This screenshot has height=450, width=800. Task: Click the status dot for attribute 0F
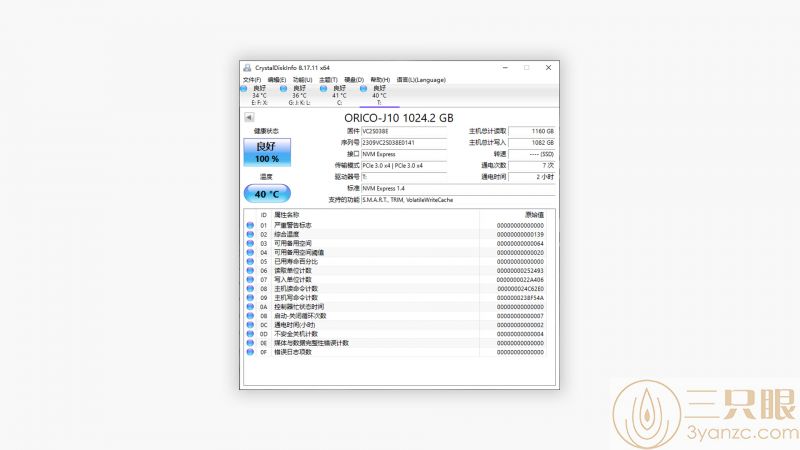(250, 352)
